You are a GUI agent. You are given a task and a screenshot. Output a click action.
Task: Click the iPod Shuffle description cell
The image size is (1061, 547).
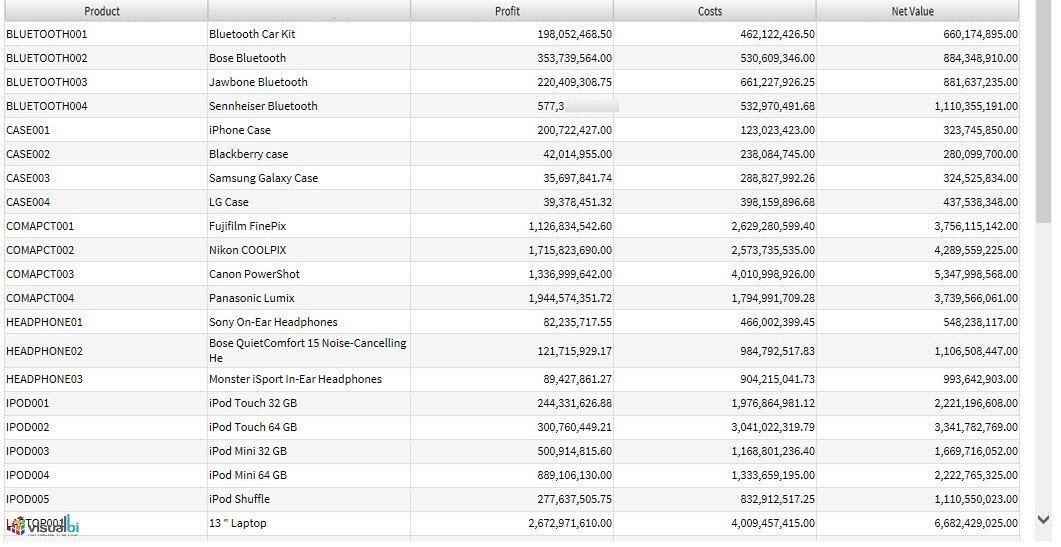(239, 499)
